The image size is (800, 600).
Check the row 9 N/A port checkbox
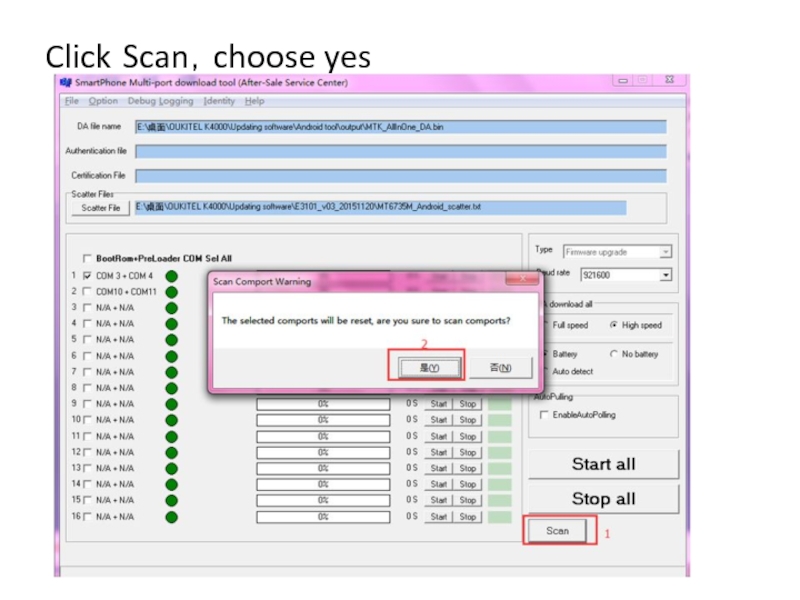pyautogui.click(x=87, y=404)
